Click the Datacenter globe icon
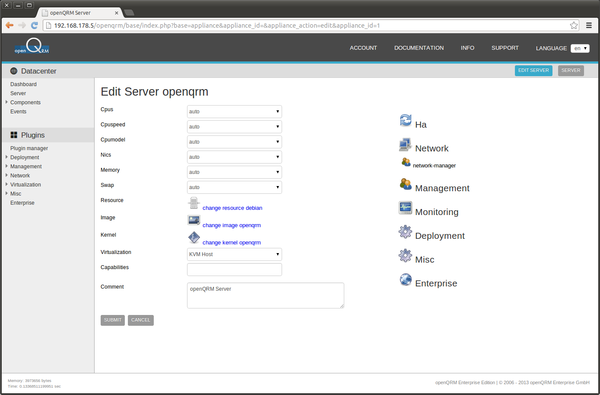The image size is (600, 395). tap(14, 71)
